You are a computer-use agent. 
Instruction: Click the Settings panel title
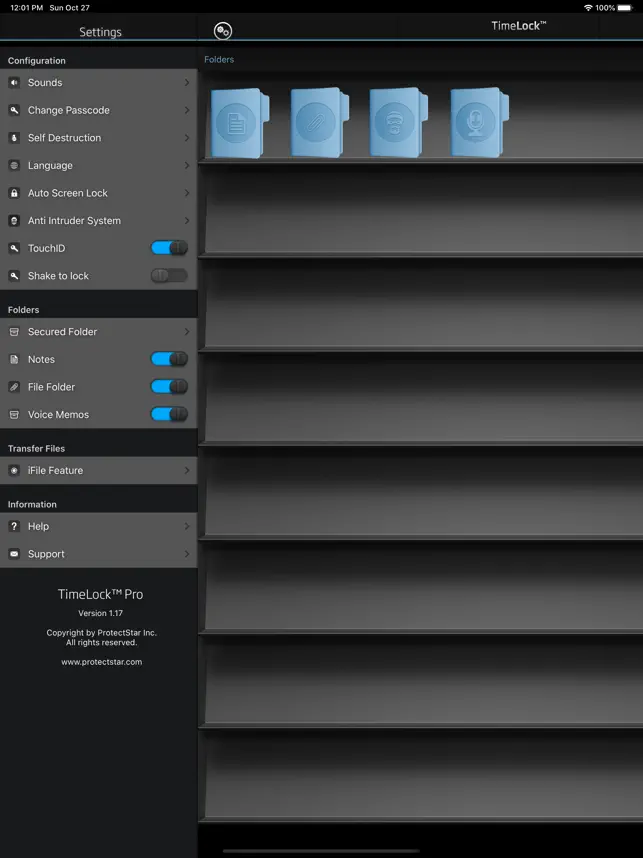pos(100,32)
